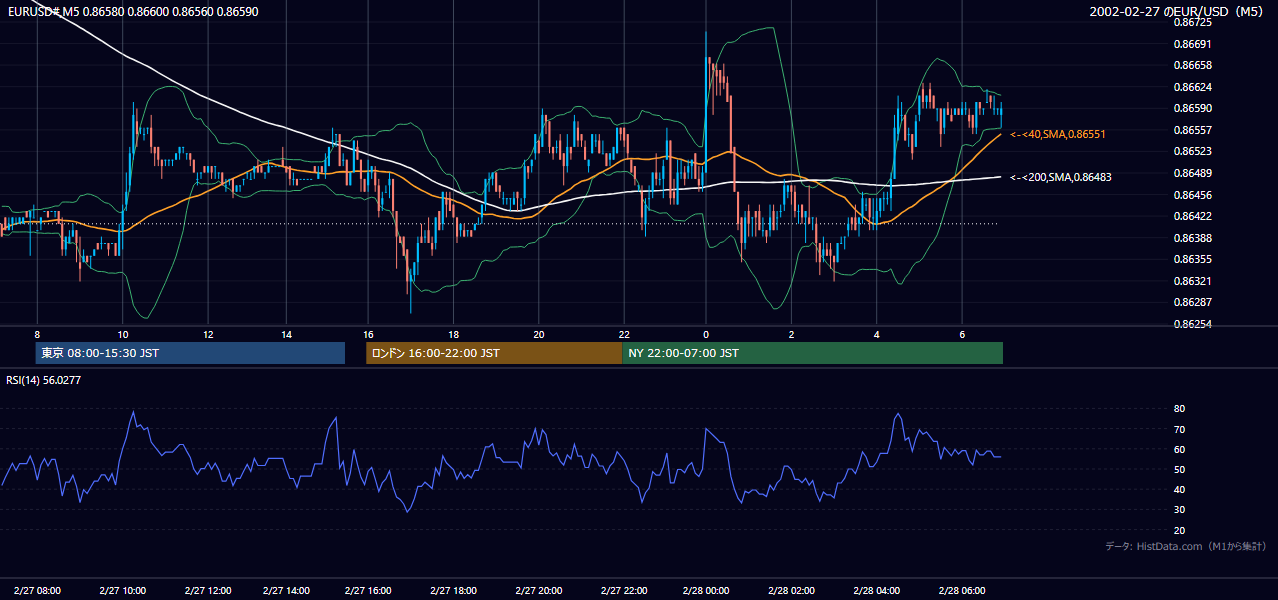
Task: Click the 2/27 14:00 time axis label
Action: pyautogui.click(x=286, y=591)
